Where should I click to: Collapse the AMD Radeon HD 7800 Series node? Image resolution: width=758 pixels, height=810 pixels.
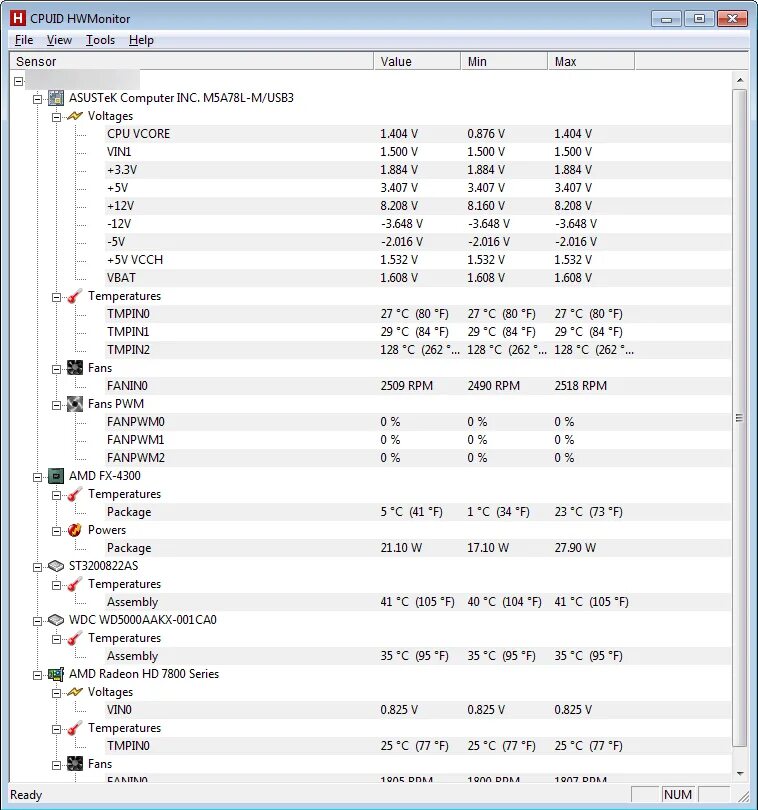[37, 675]
